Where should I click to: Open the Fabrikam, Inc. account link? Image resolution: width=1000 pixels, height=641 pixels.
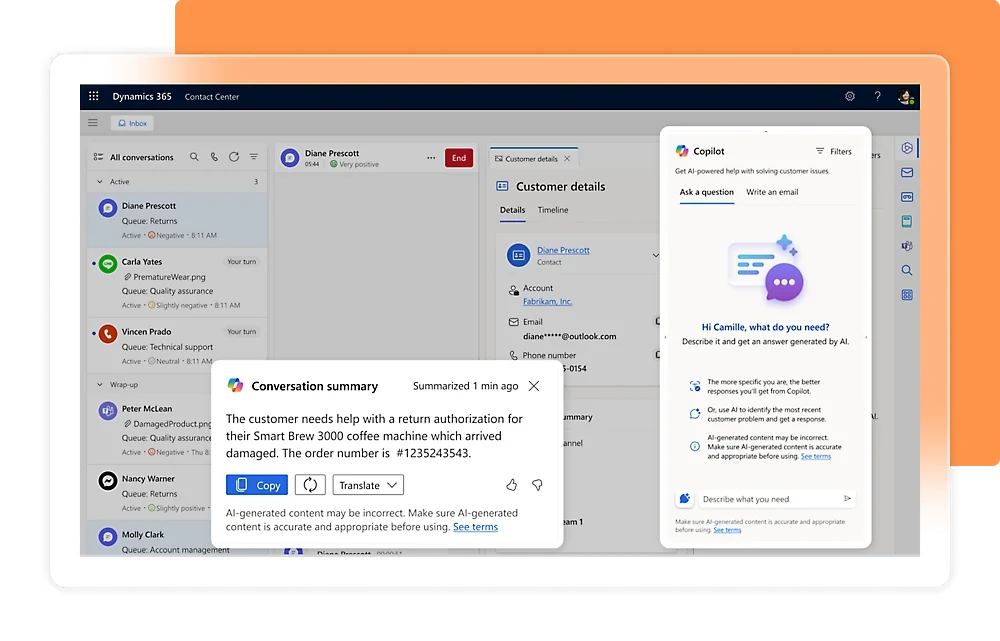tap(547, 301)
